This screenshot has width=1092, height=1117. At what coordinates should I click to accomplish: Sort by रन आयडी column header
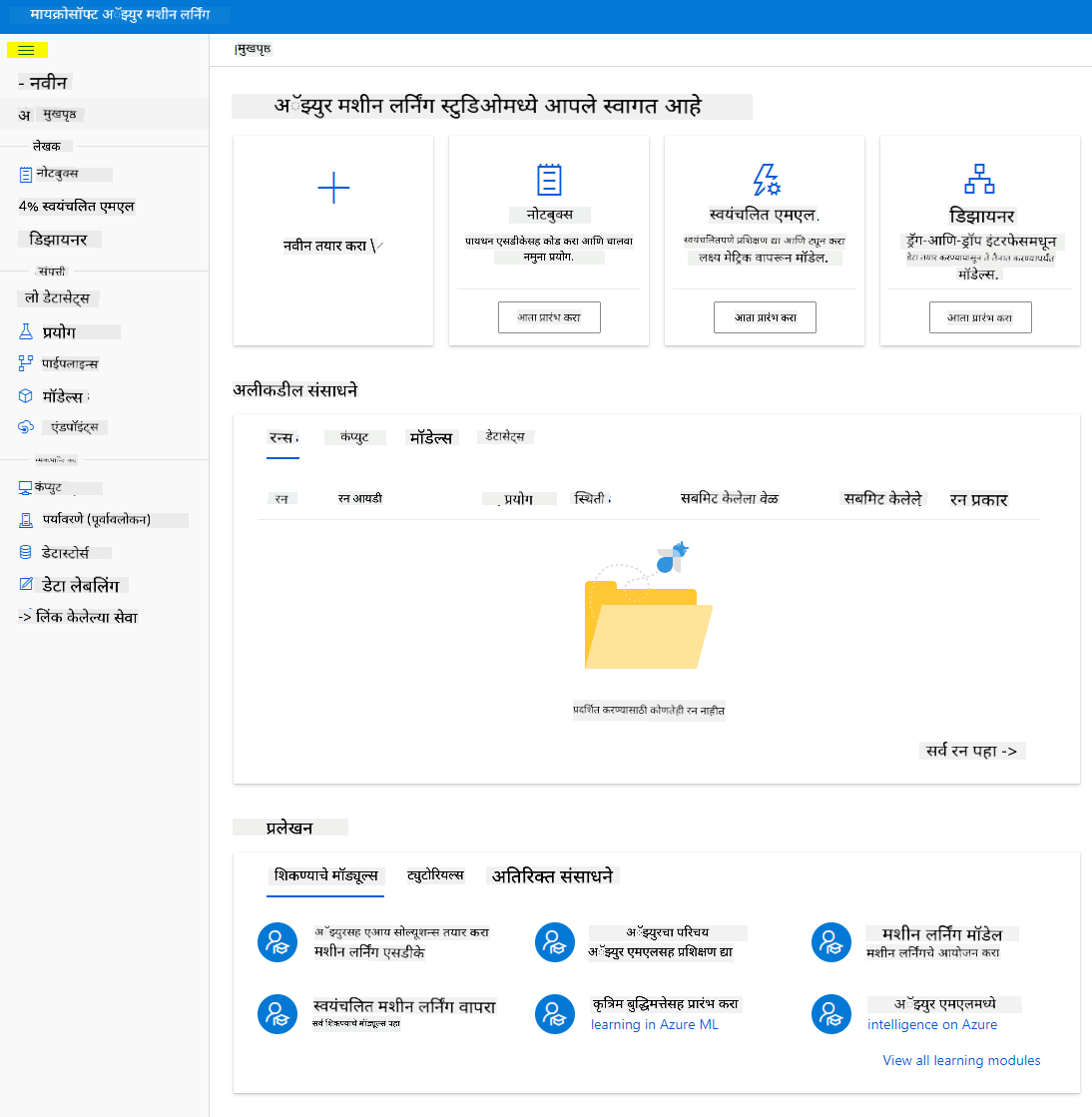tap(359, 499)
